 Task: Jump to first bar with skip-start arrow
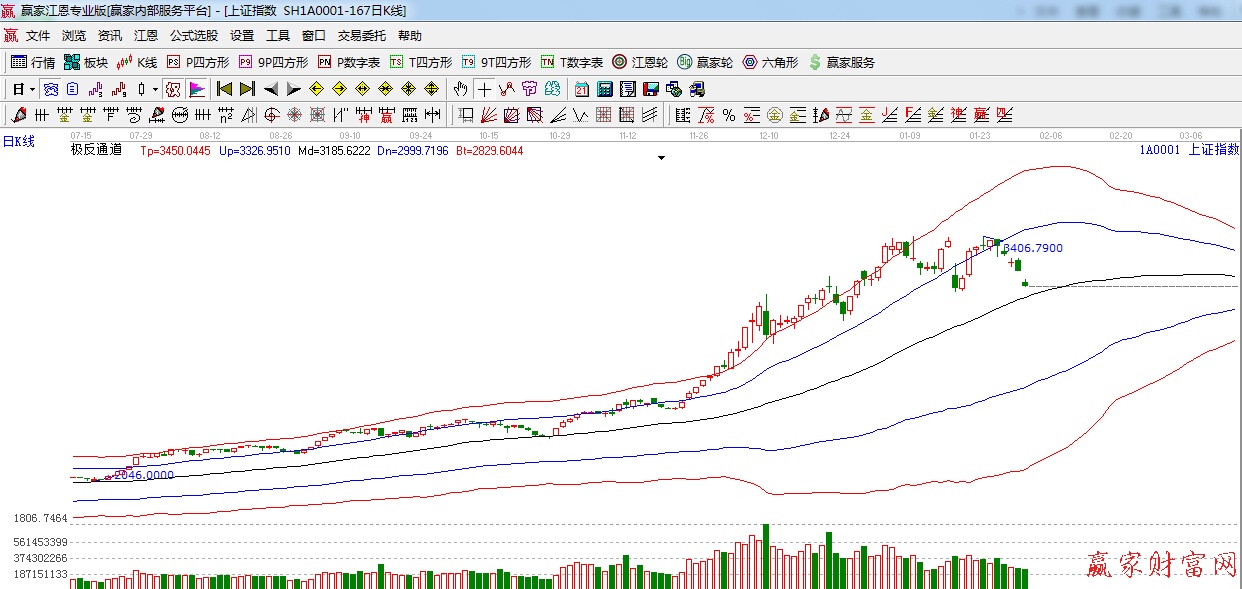click(224, 89)
